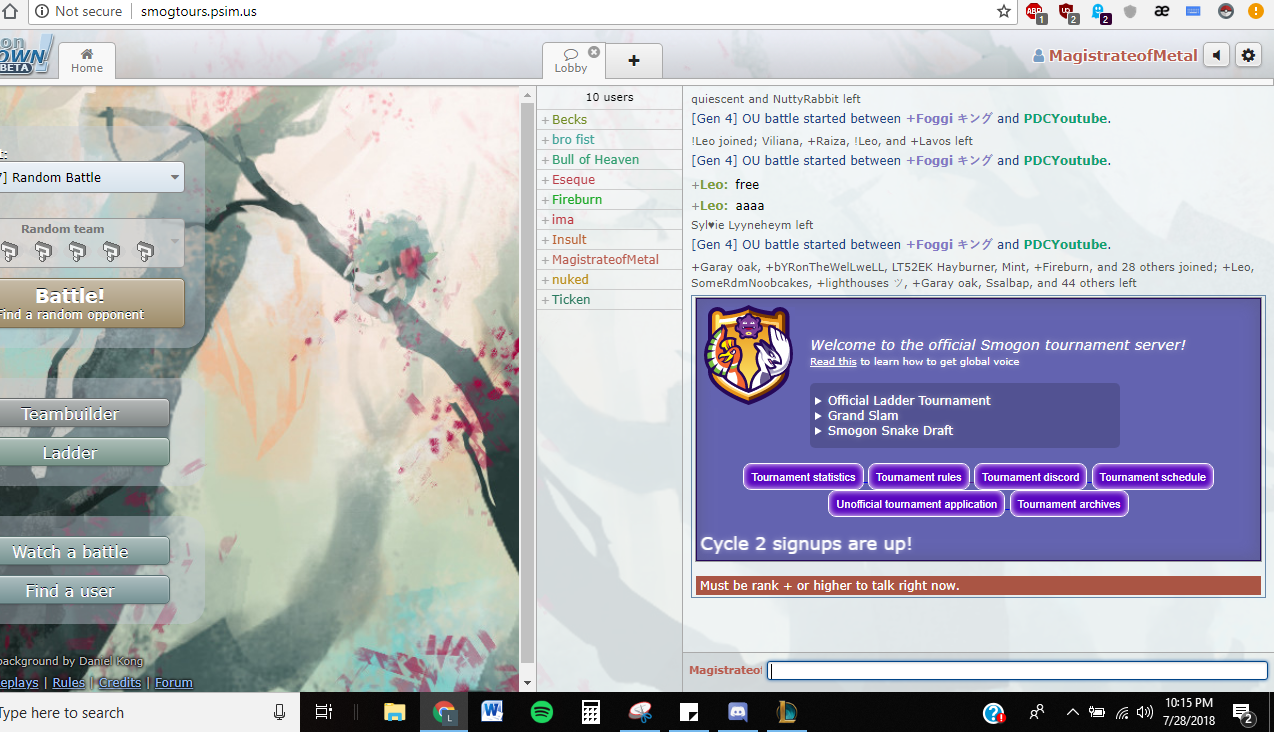Open Tournament schedule
This screenshot has height=732, width=1274.
coord(1153,477)
